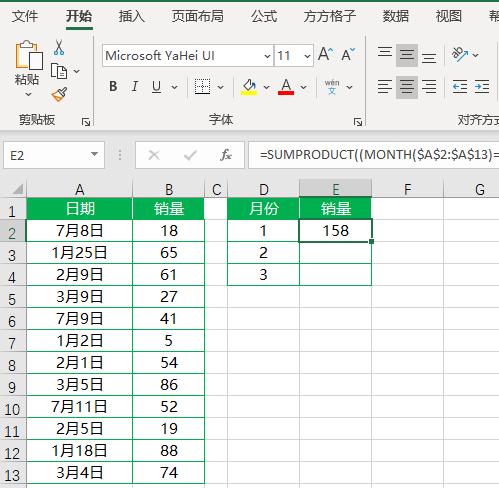Click the Format Painter brush icon
The image size is (499, 488).
point(59,94)
